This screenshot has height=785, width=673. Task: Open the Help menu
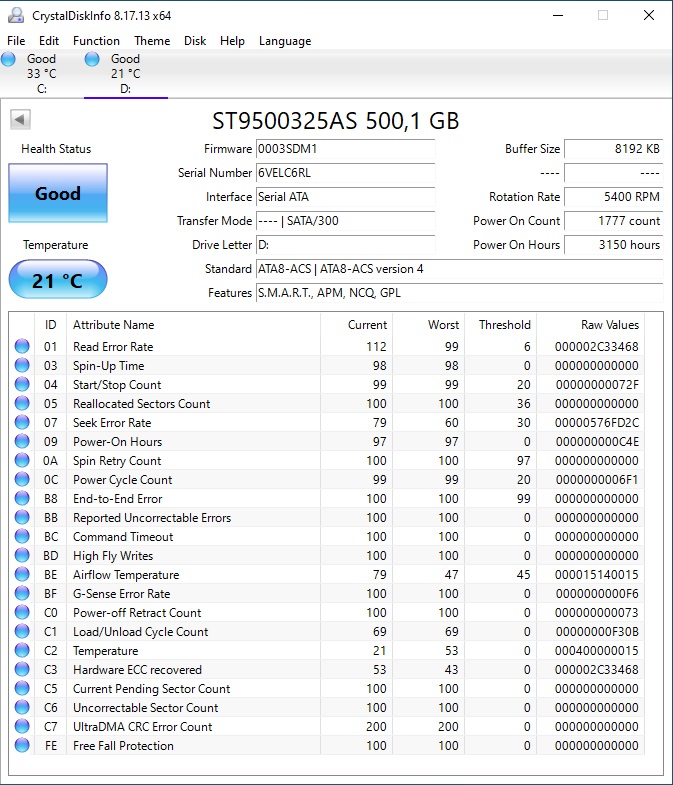tap(232, 41)
